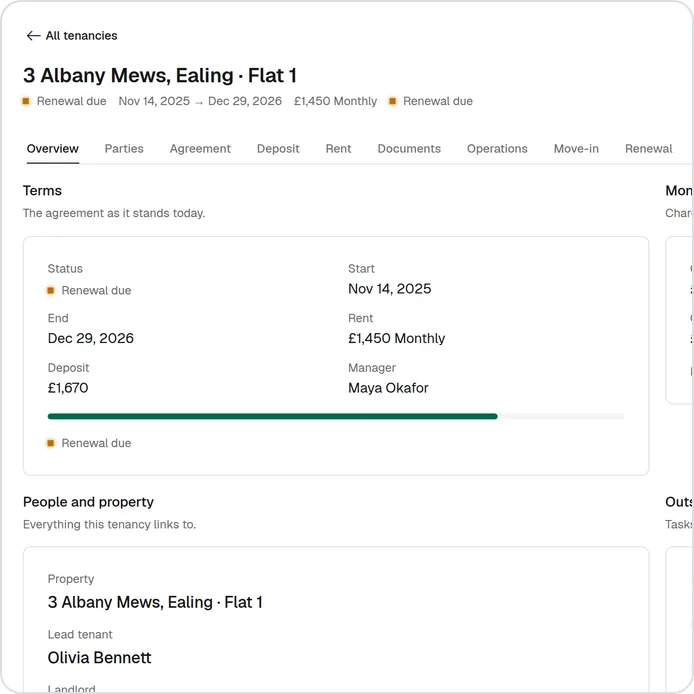Click the People and property heading
Screen dimensions: 694x694
88,502
